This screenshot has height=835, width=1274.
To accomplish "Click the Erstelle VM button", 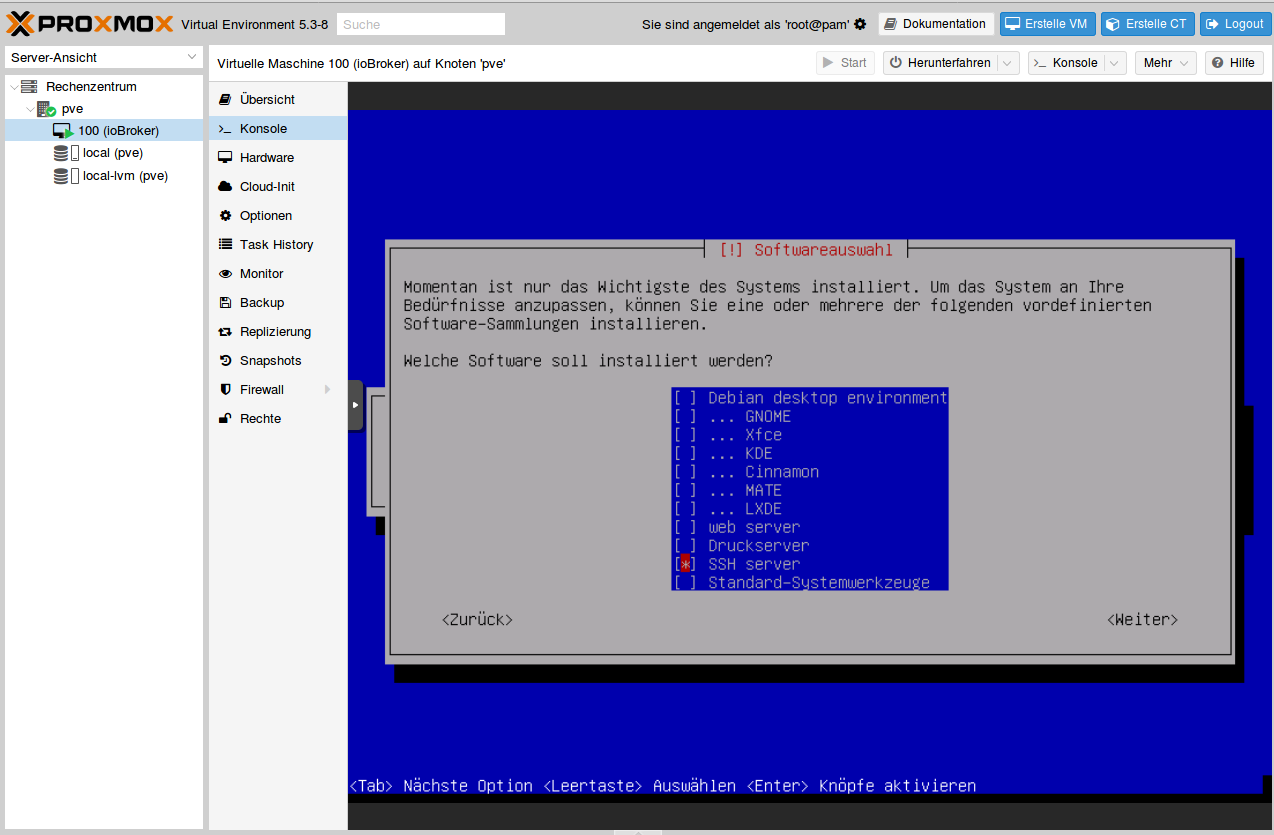I will pos(1048,24).
